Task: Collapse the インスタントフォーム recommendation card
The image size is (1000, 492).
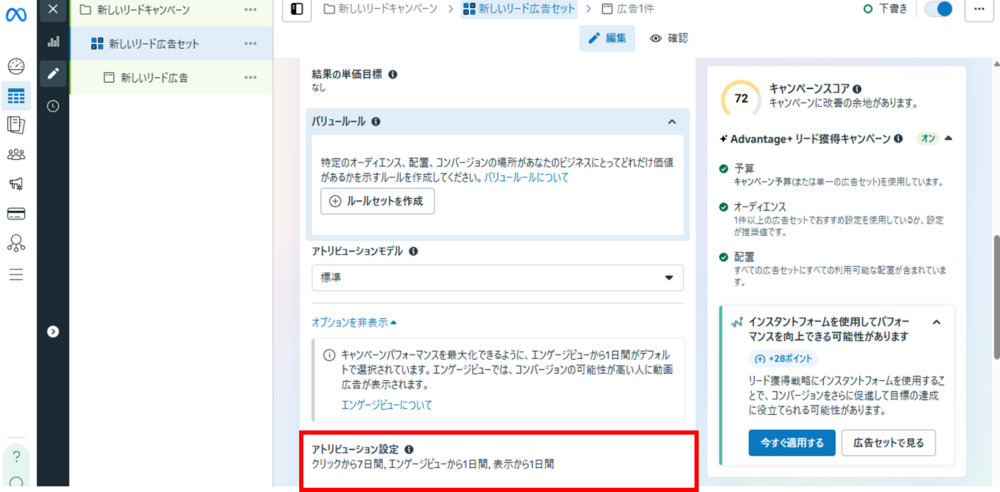Action: click(936, 323)
